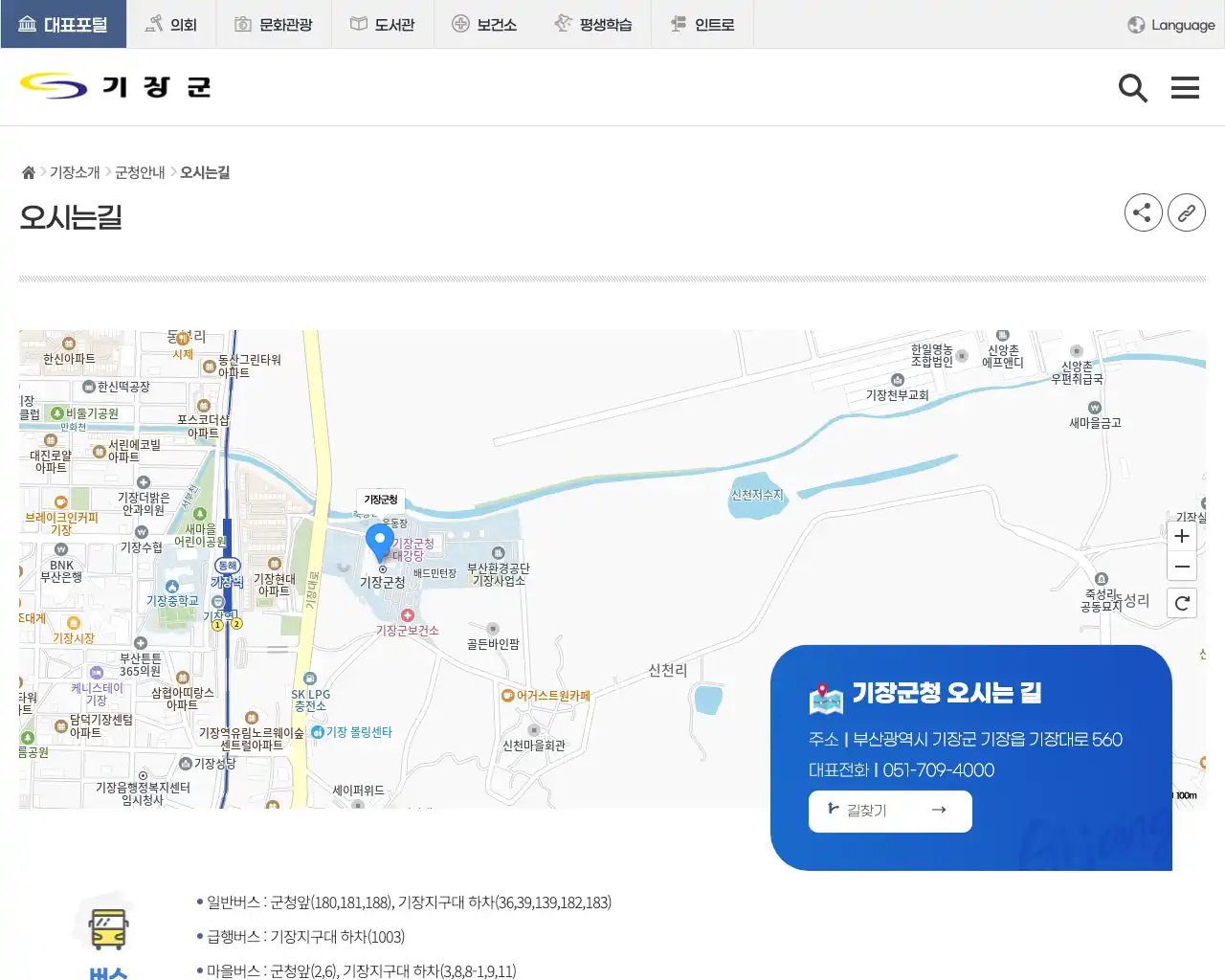Click the 군청안내 breadcrumb link

[x=138, y=171]
